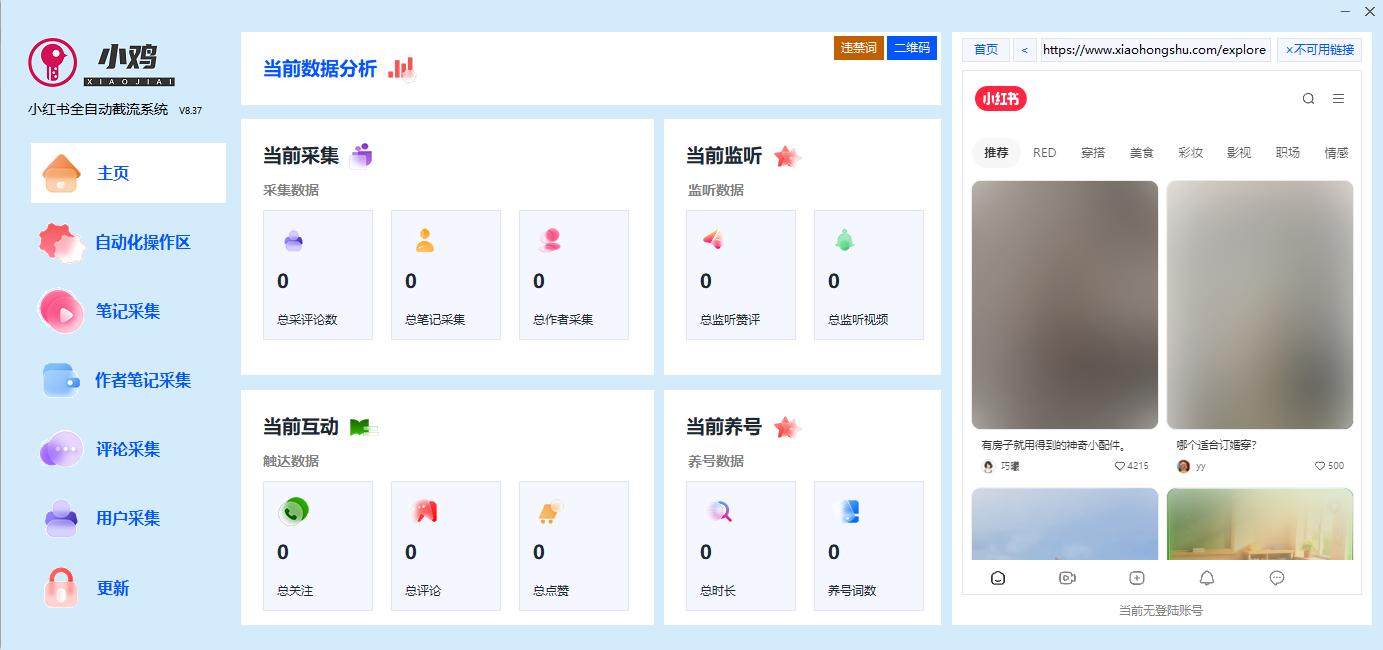Screen dimensions: 1383x650
Task: Select the 总关注 green phone icon
Action: (x=293, y=511)
